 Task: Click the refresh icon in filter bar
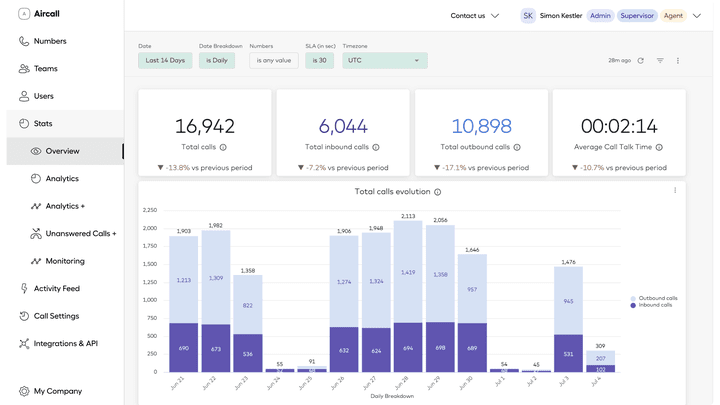pyautogui.click(x=641, y=61)
